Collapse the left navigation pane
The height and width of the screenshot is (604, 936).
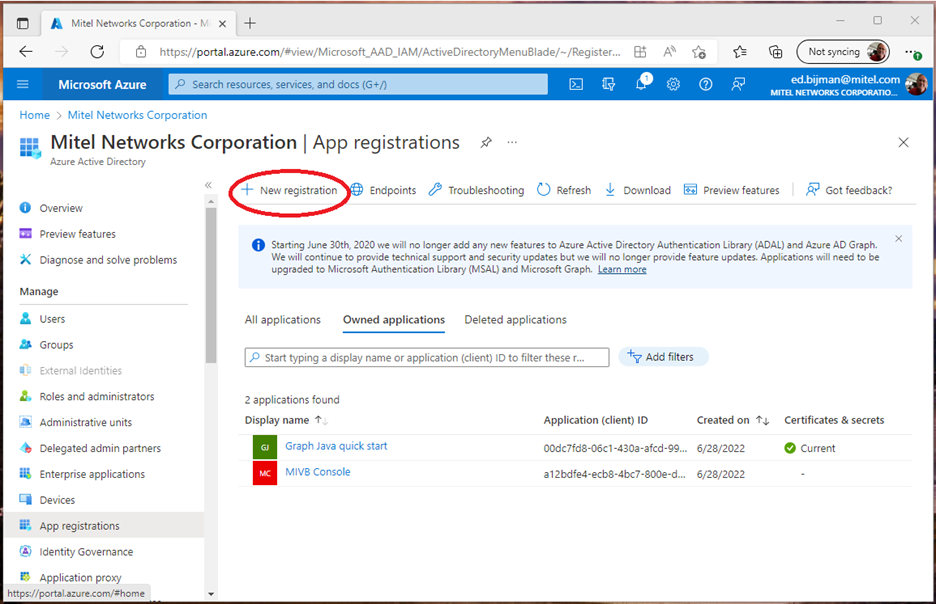point(208,184)
